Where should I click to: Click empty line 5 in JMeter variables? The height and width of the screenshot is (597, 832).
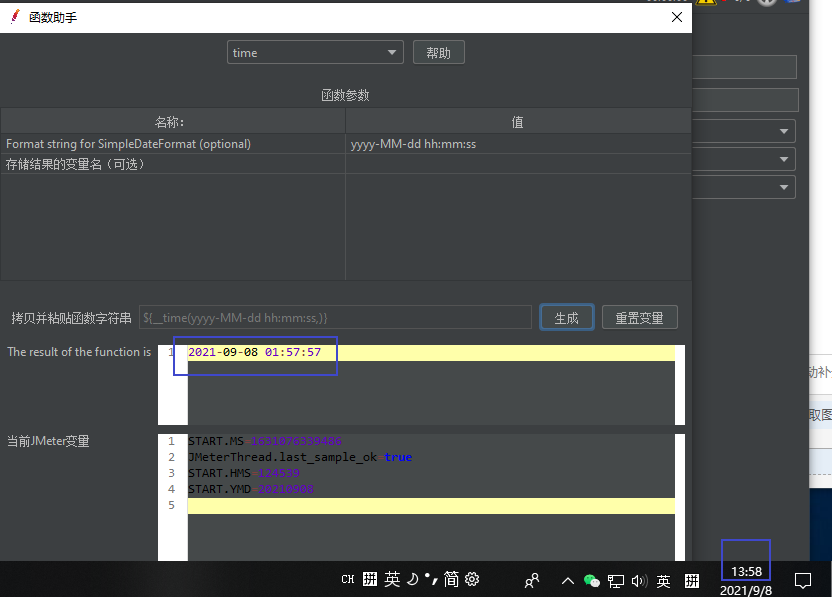[x=431, y=505]
